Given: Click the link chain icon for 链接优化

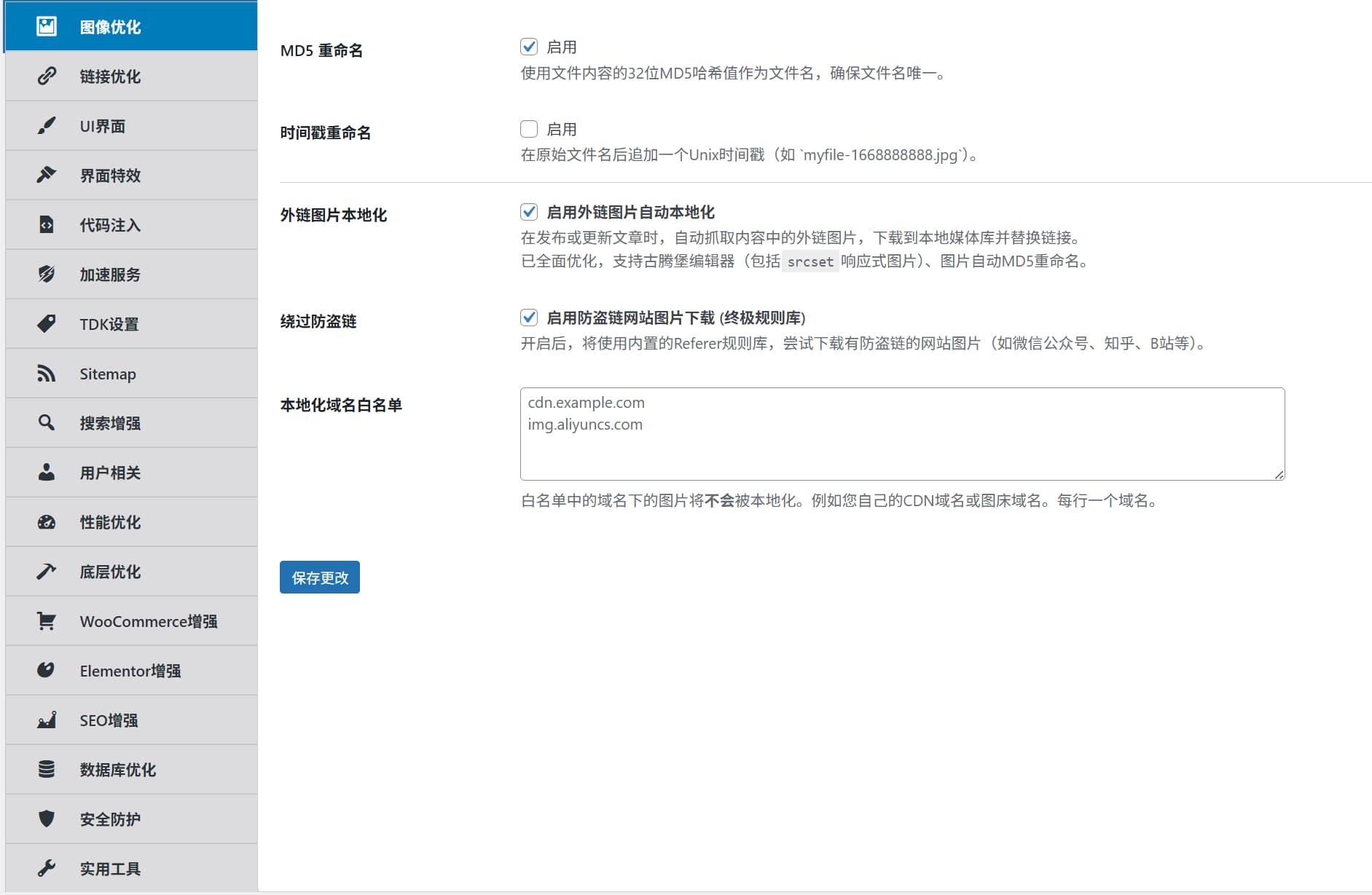Looking at the screenshot, I should coord(47,76).
